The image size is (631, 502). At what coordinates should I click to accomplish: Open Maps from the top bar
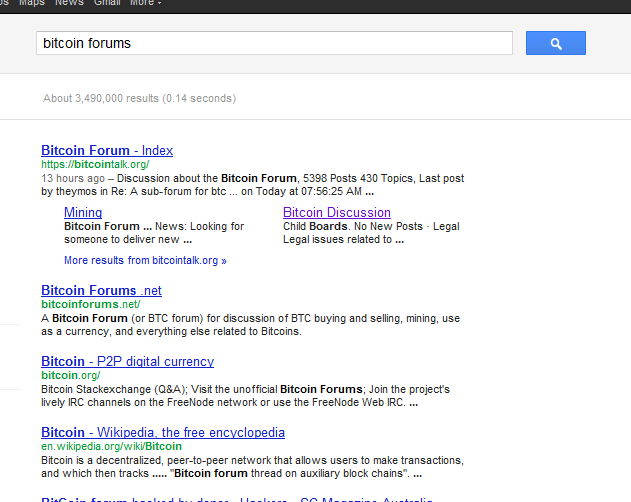click(32, 3)
